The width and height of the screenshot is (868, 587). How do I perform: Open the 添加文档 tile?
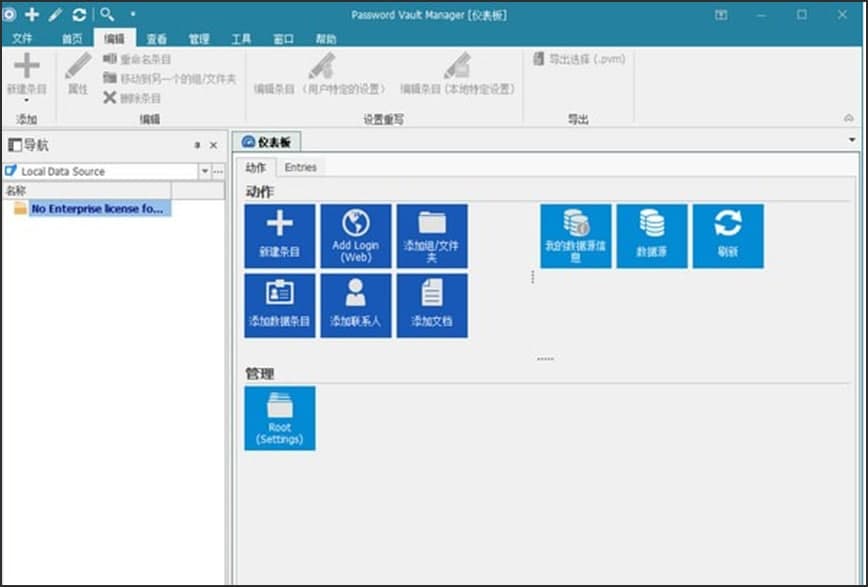(432, 305)
